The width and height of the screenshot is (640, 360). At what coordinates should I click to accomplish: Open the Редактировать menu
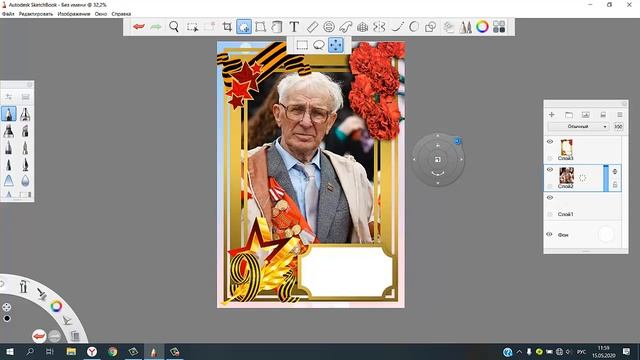point(36,14)
